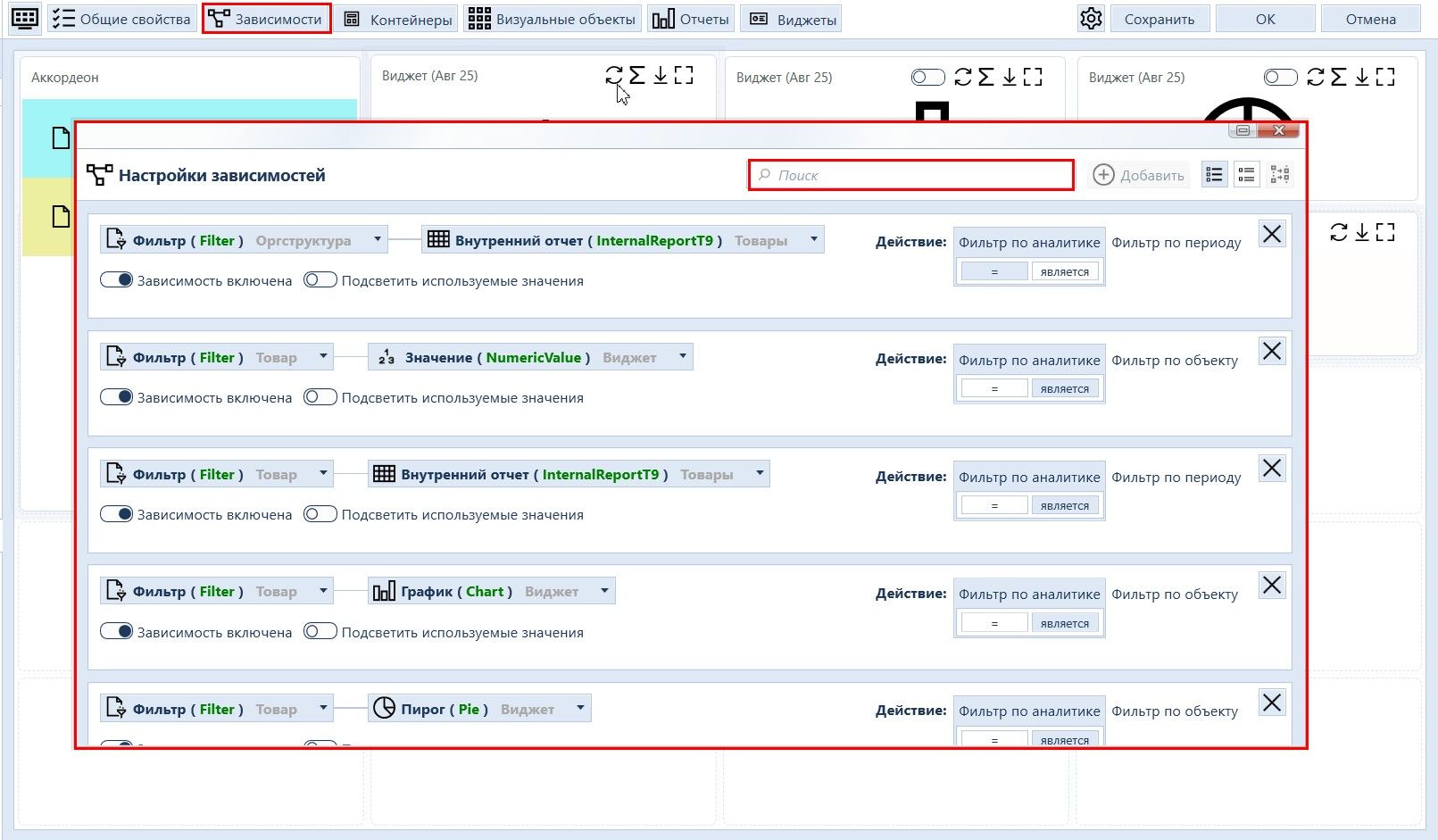Download data from the first Виджет (Авг 25)
This screenshot has width=1438, height=840.
pyautogui.click(x=661, y=76)
